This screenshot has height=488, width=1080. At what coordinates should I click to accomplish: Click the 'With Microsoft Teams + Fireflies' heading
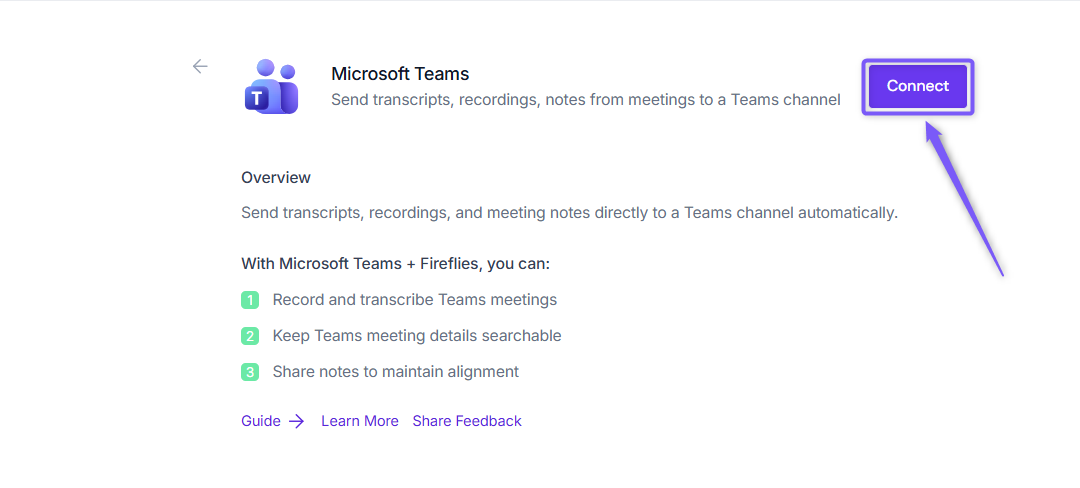(395, 264)
